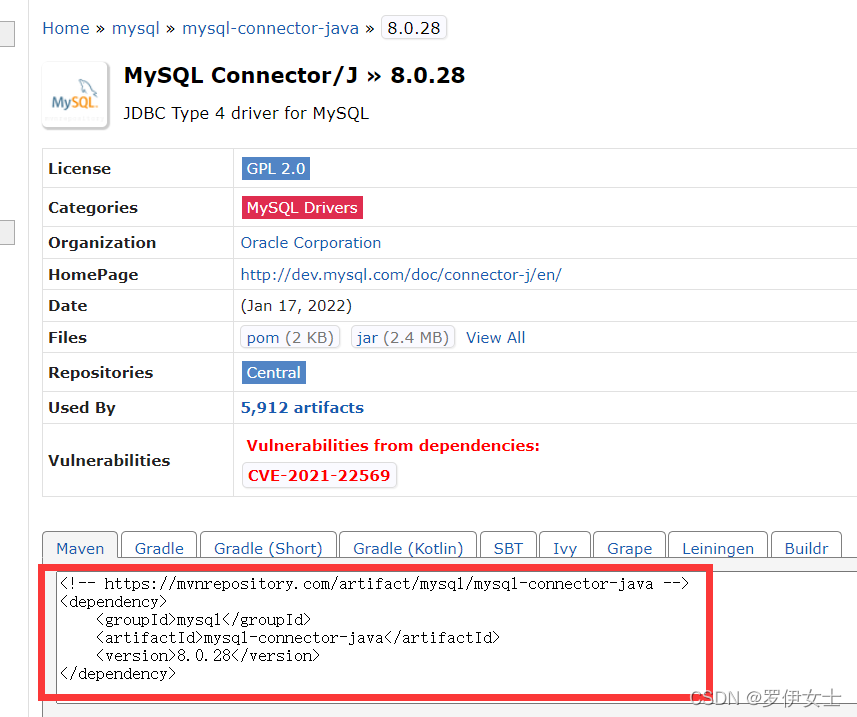857x717 pixels.
Task: Open the MySQL Drivers category tag
Action: tap(302, 208)
